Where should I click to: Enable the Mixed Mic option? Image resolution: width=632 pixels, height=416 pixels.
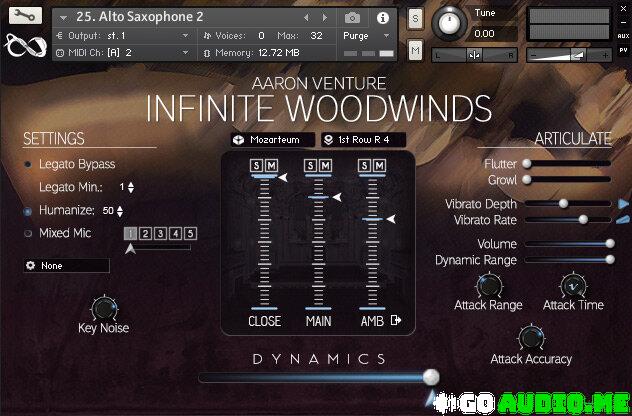click(29, 233)
